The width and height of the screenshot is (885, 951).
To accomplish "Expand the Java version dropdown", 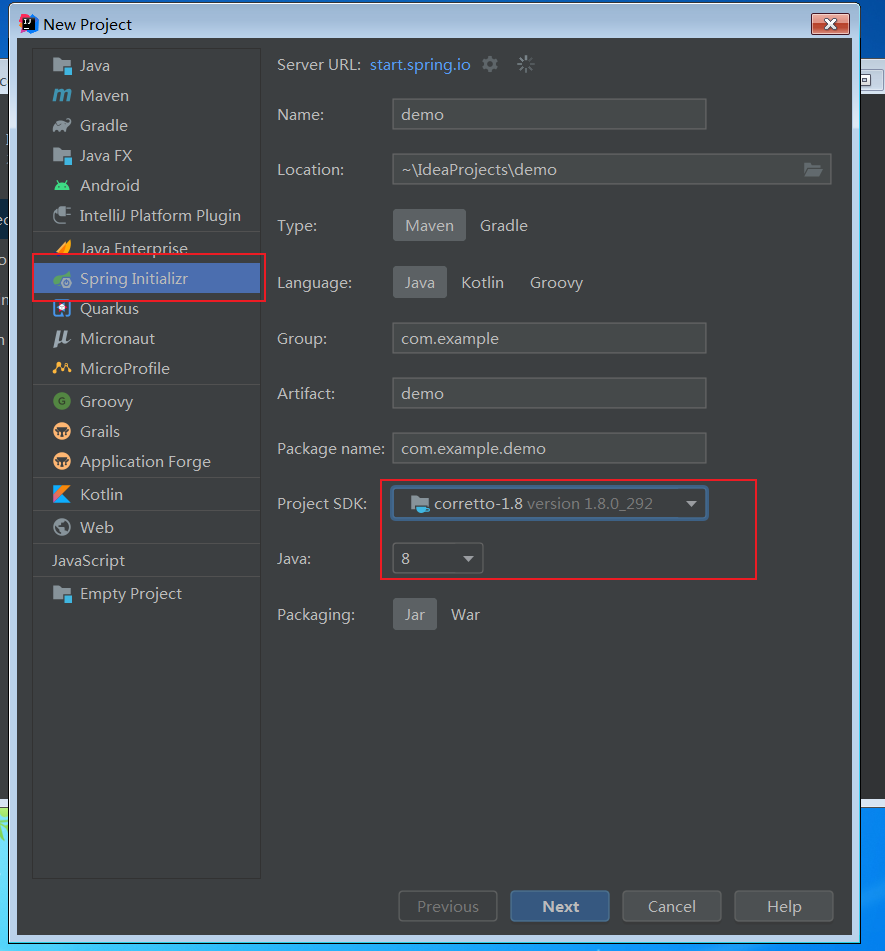I will (x=438, y=559).
